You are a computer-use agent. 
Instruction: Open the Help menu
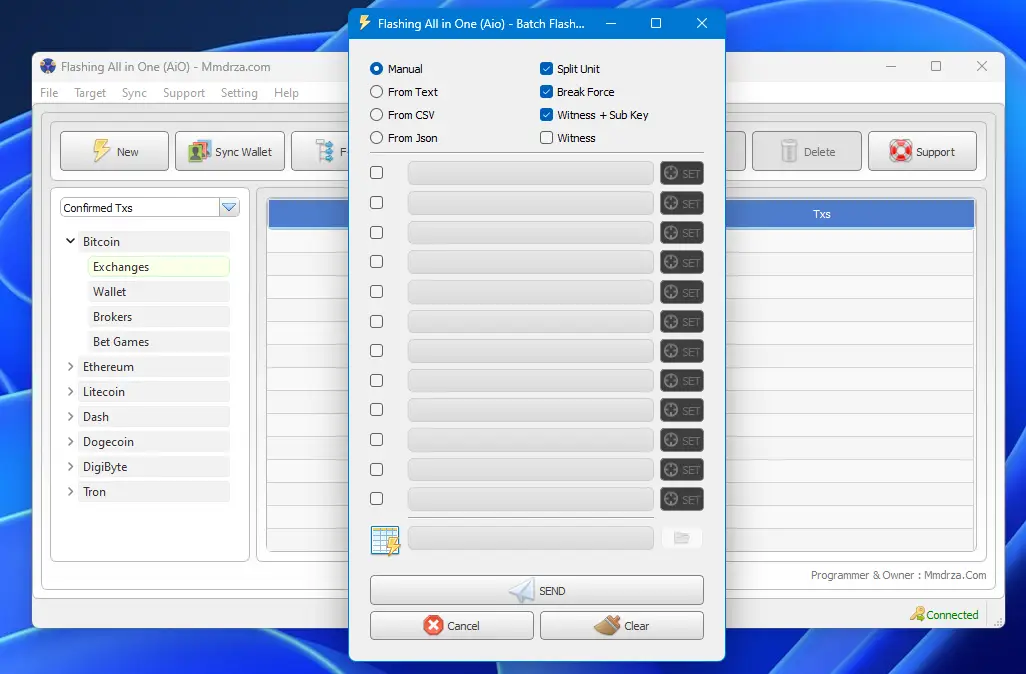pos(286,93)
